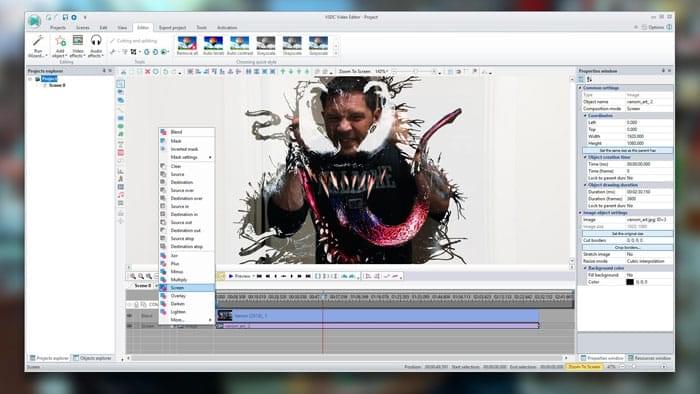Open the Composition mode value Screen
The height and width of the screenshot is (394, 700).
[649, 108]
